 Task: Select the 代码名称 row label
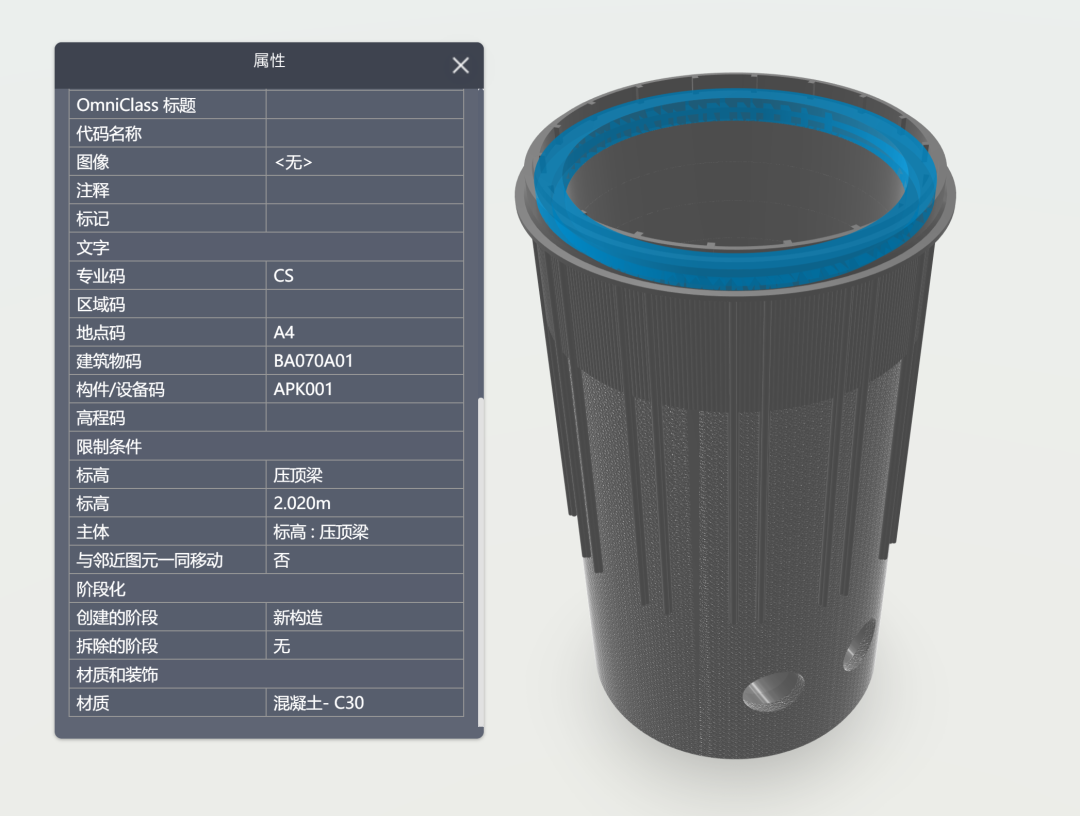[109, 134]
